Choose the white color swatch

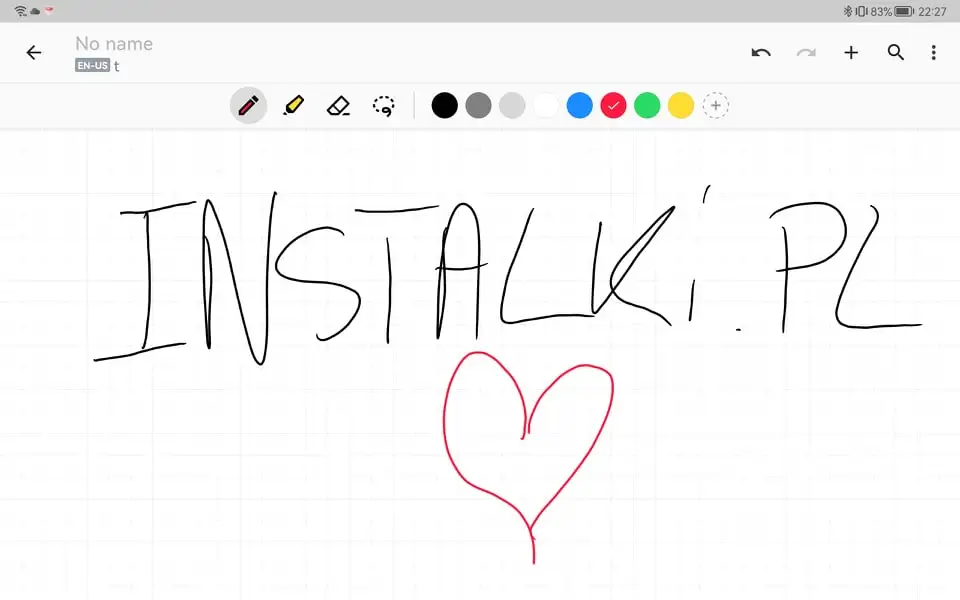click(x=546, y=105)
